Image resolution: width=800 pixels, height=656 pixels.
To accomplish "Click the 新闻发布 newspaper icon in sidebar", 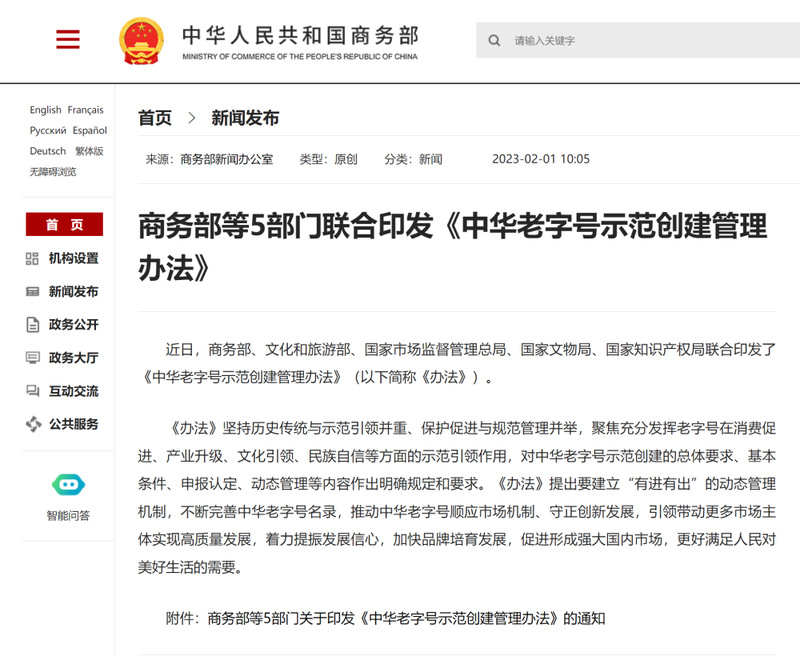I will click(x=32, y=292).
